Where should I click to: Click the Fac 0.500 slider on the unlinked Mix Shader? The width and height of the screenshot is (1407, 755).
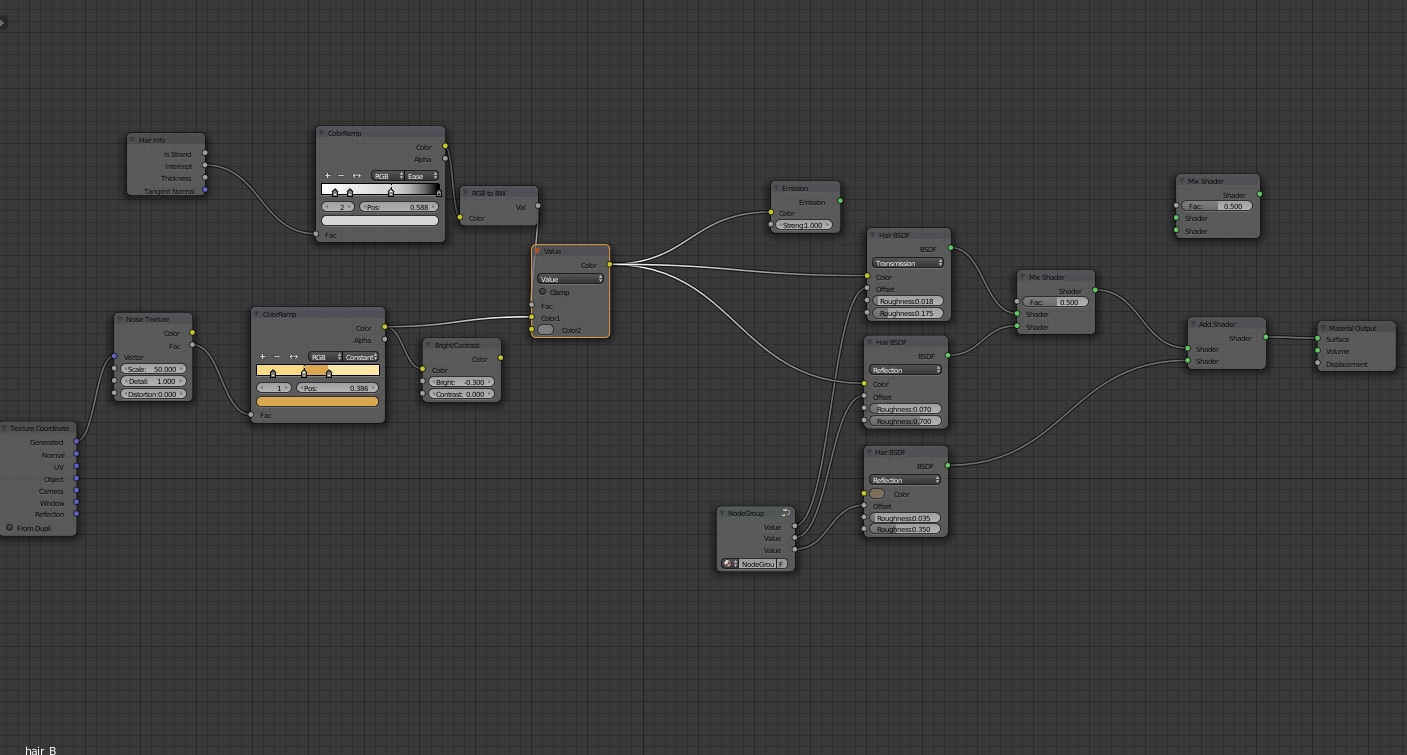(x=1217, y=206)
